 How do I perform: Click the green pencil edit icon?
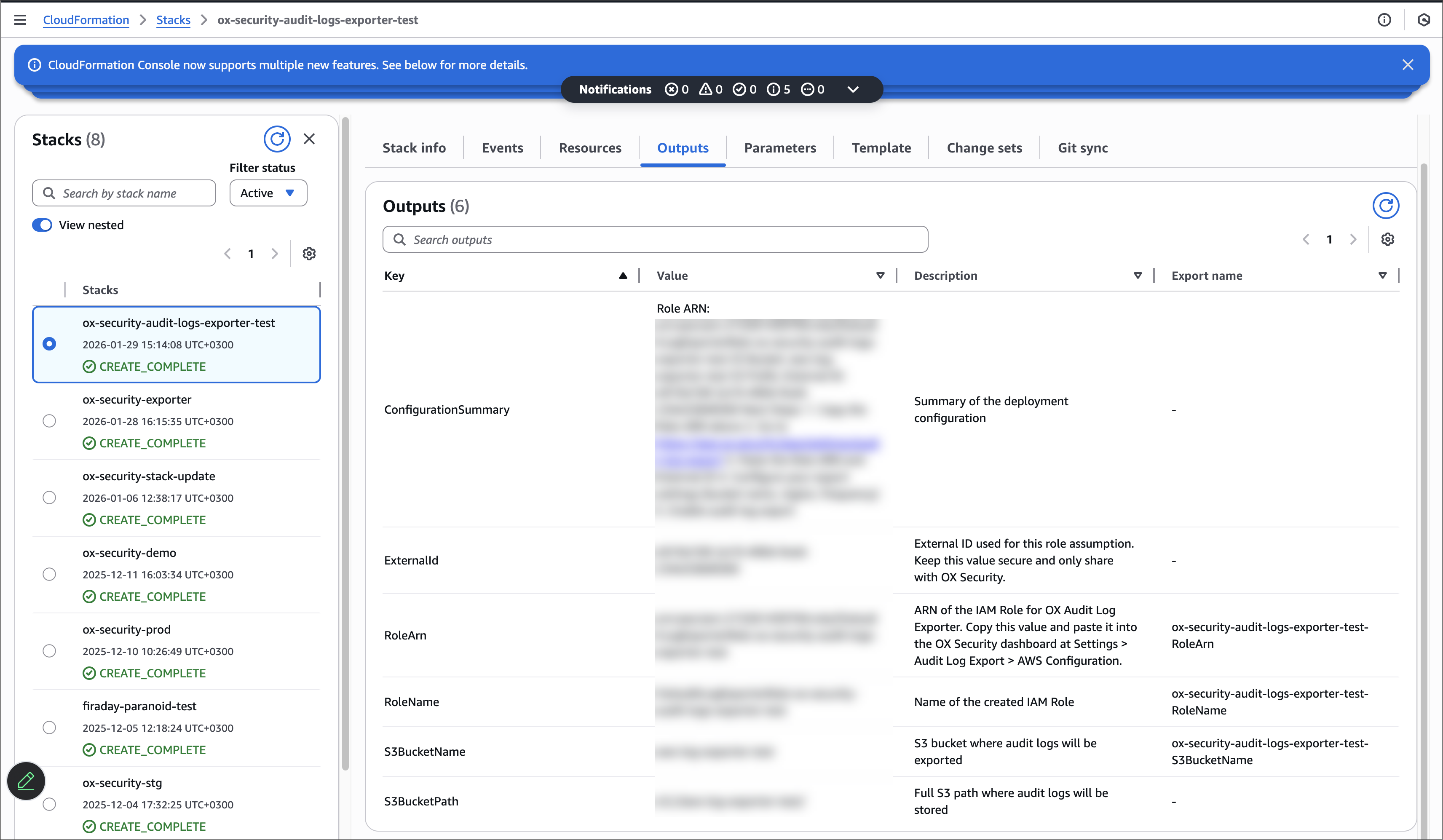pos(27,781)
